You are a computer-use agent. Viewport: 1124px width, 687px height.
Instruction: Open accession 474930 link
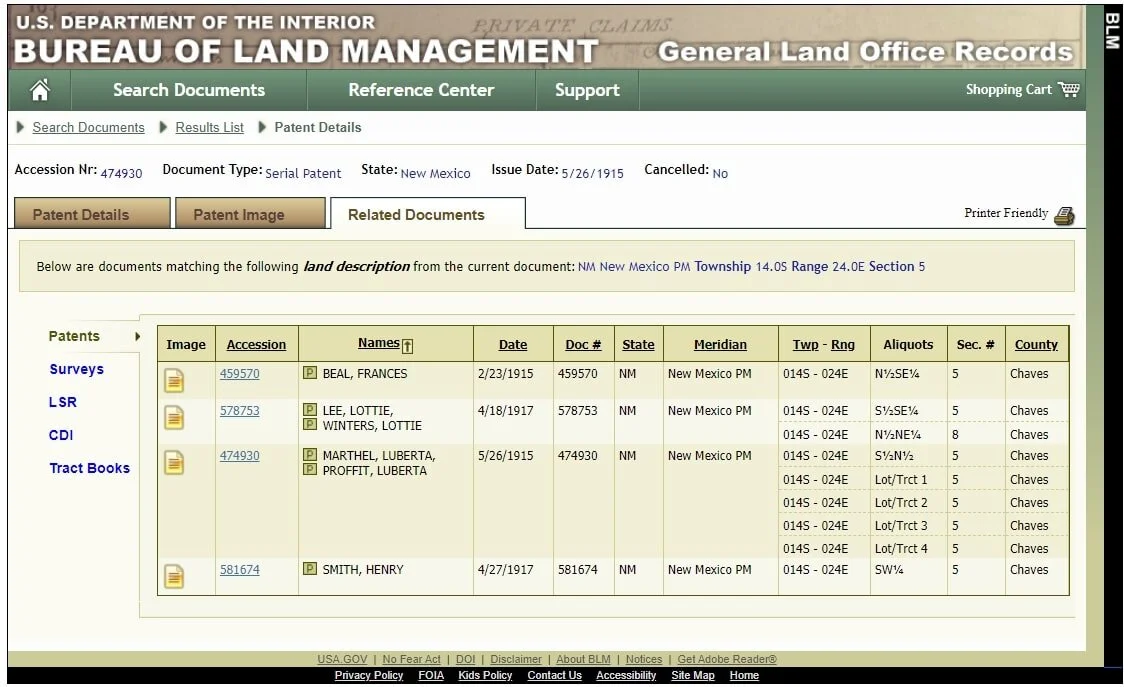239,455
